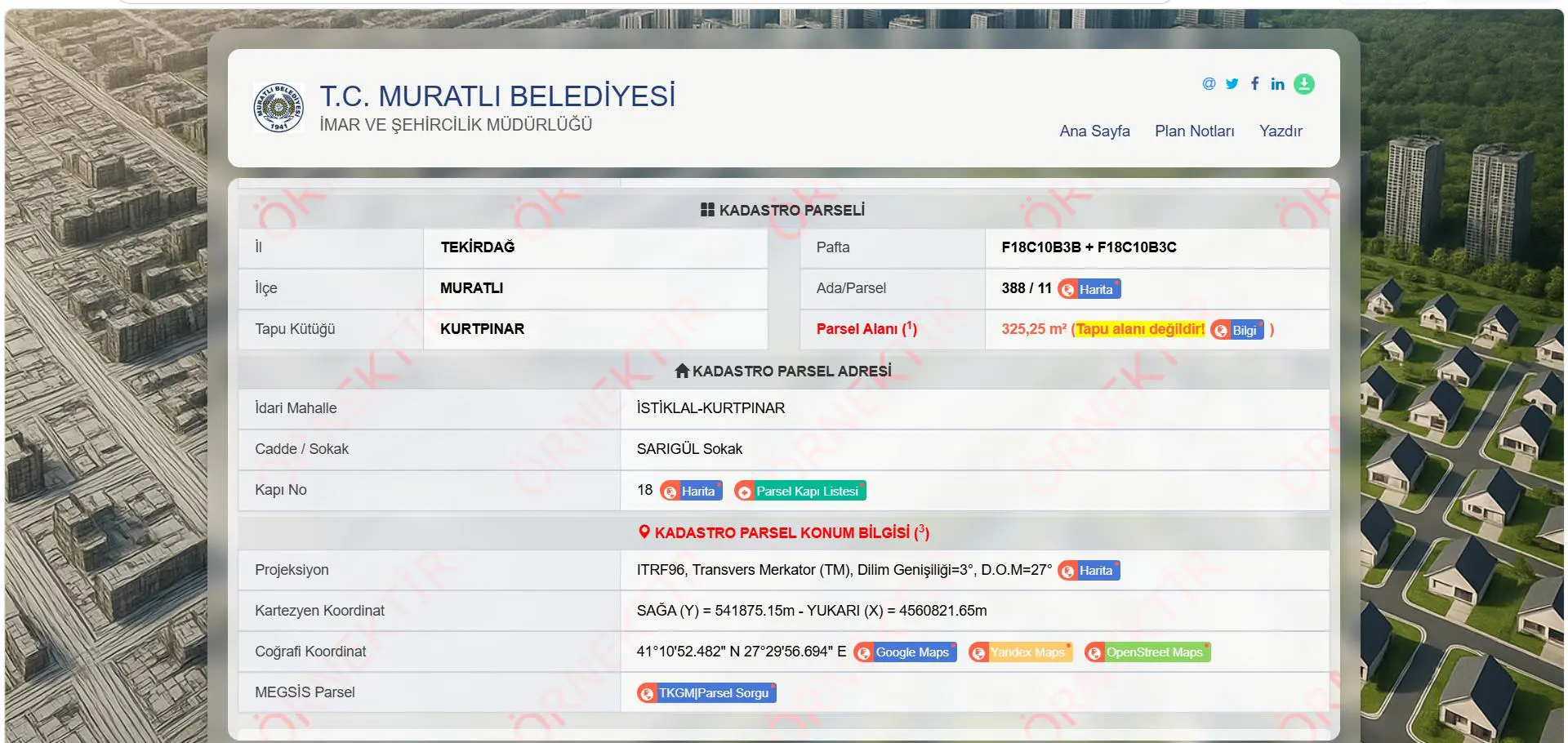This screenshot has width=1568, height=743.
Task: Open the Twitter bird icon
Action: pyautogui.click(x=1232, y=84)
